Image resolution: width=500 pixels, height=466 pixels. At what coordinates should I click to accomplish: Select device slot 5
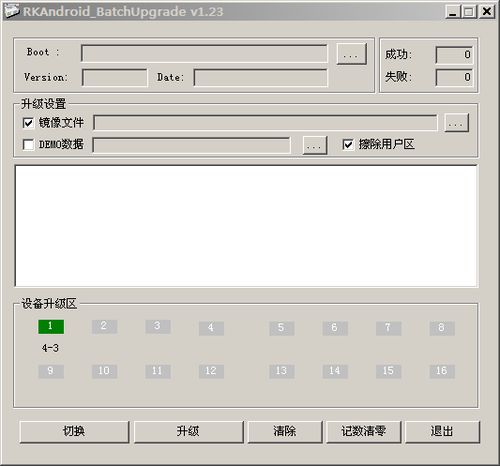tap(282, 328)
